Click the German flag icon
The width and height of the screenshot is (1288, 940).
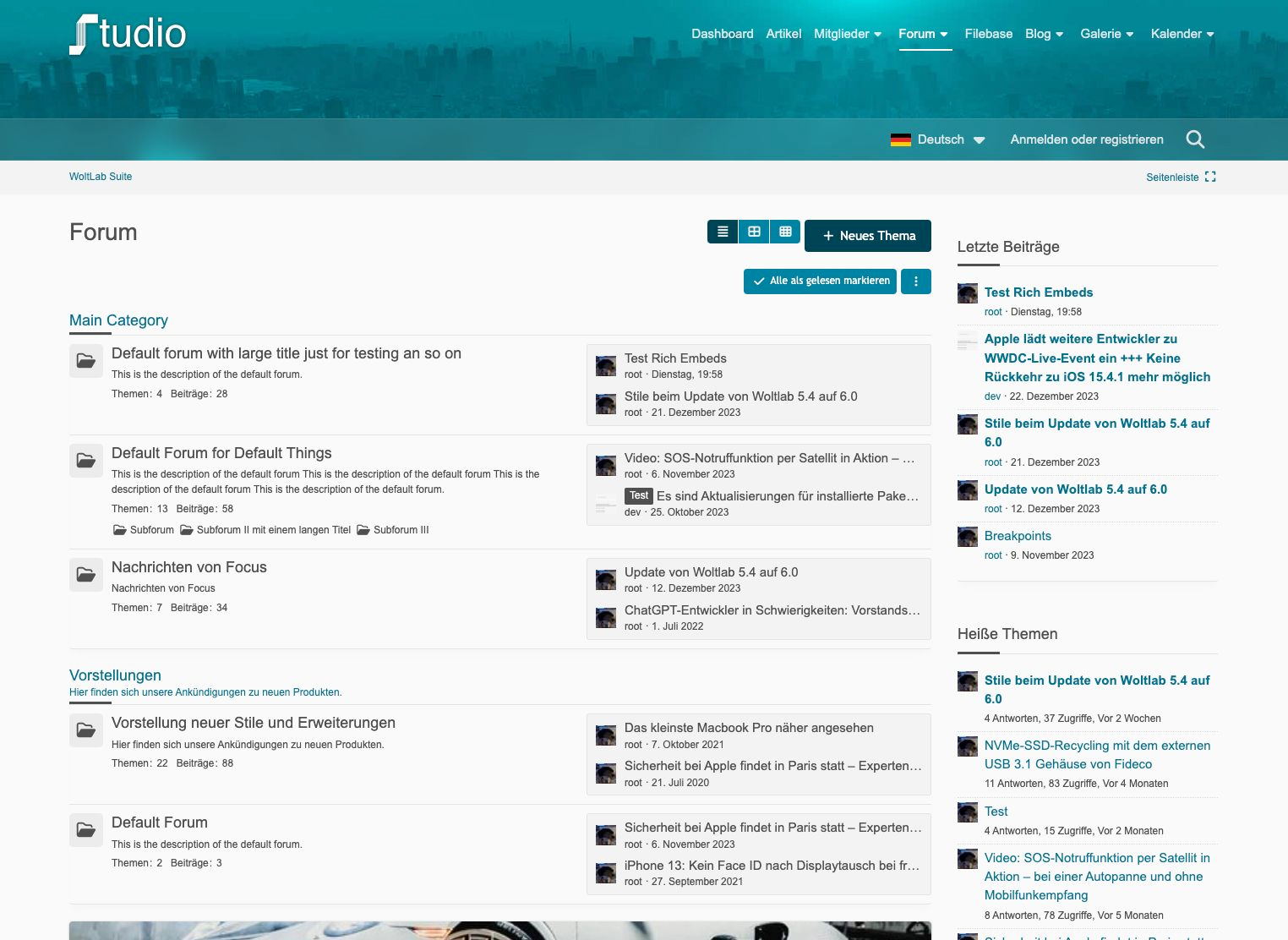900,139
